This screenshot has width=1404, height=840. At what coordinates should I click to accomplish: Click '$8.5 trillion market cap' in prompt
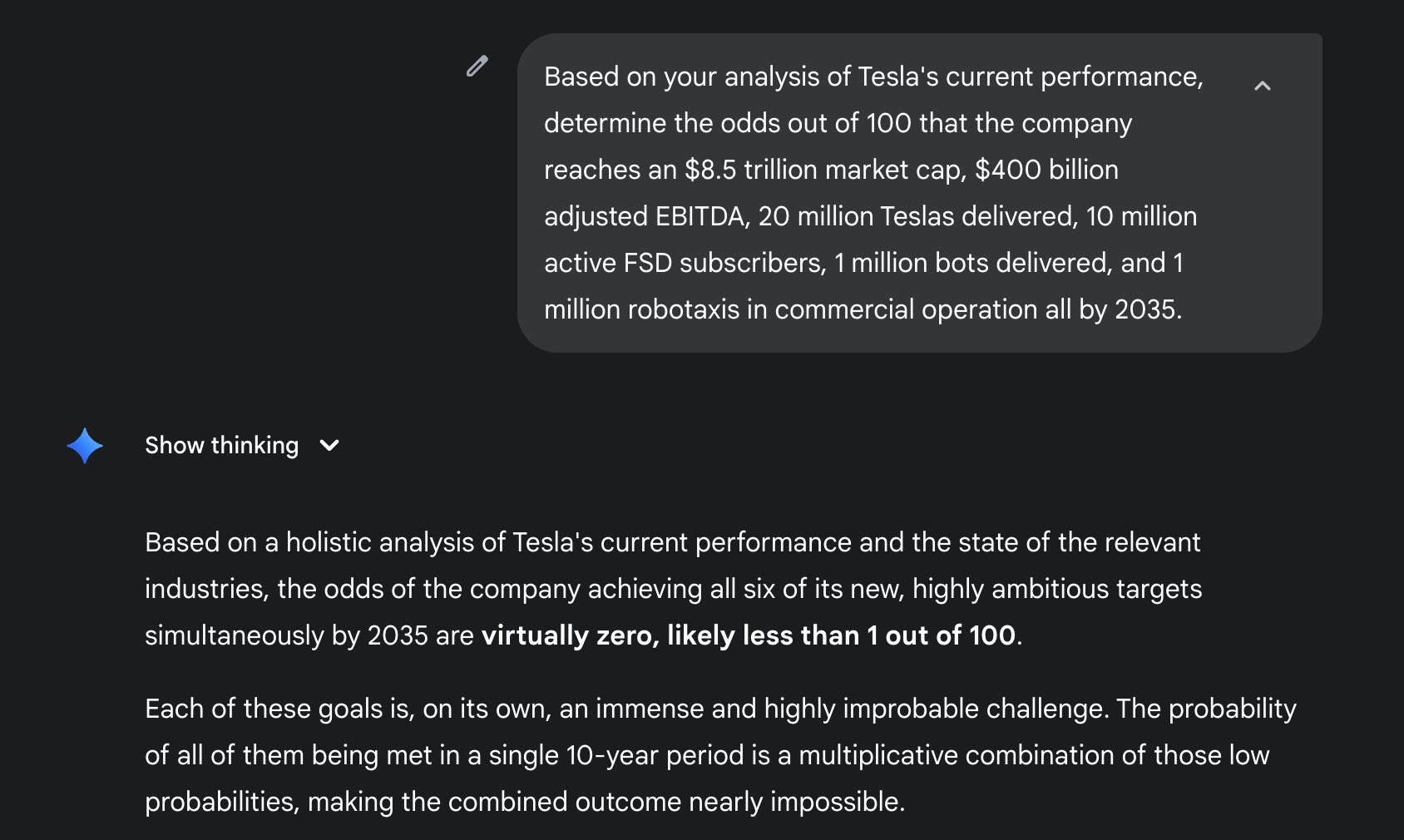(x=825, y=170)
